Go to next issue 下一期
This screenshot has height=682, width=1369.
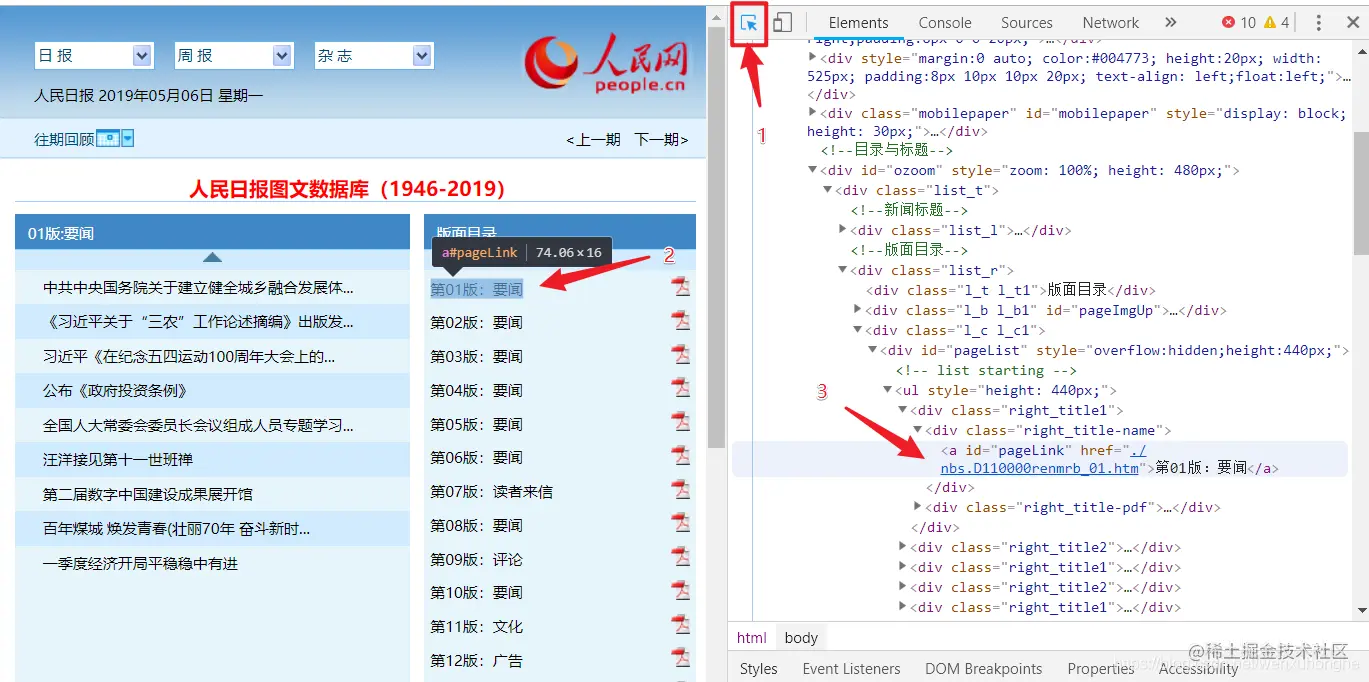(x=661, y=140)
